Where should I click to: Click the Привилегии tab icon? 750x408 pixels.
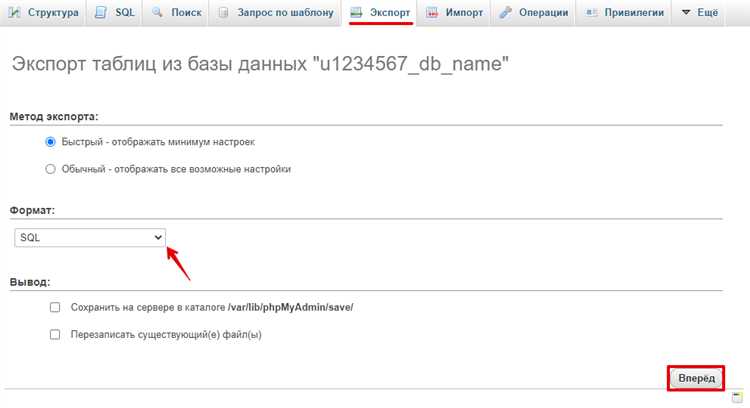pyautogui.click(x=592, y=12)
